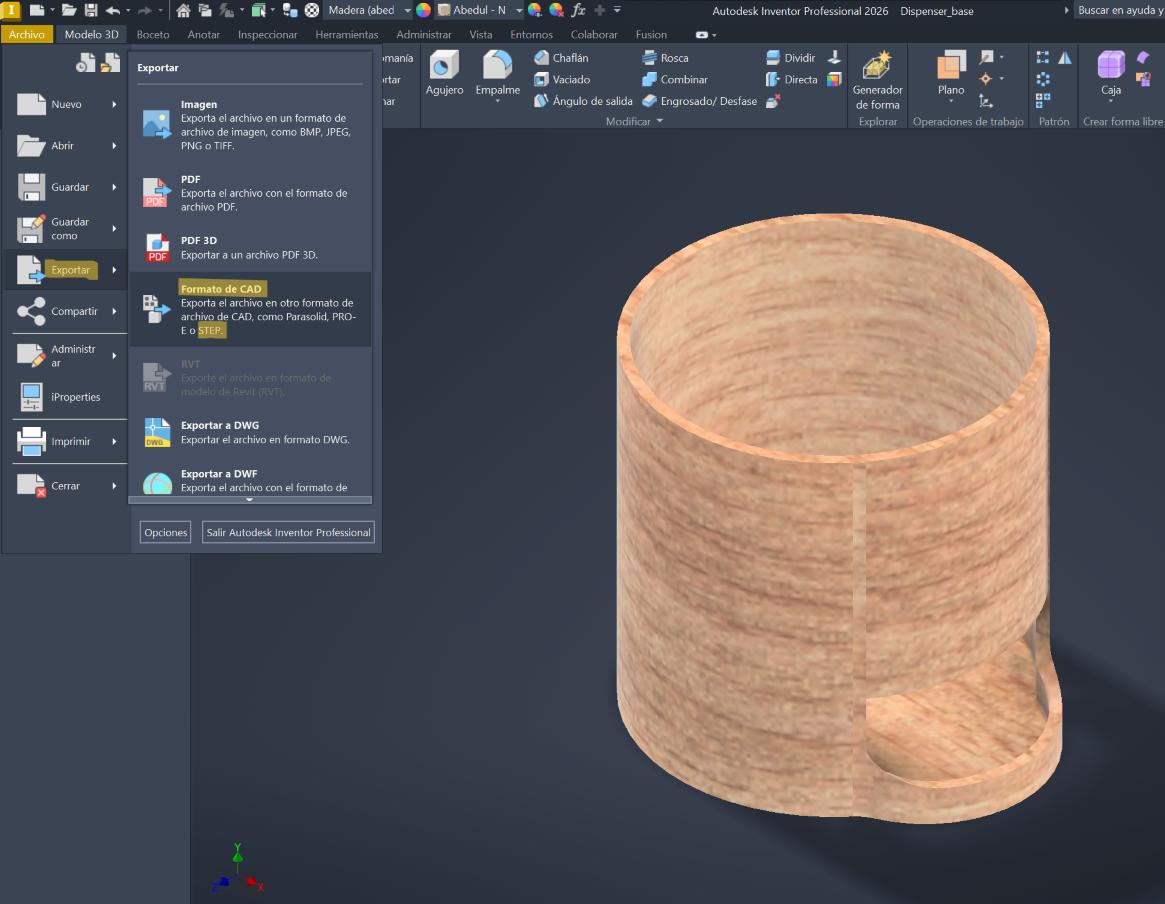Click Salir Autodesk Inventor Professional button

[288, 532]
